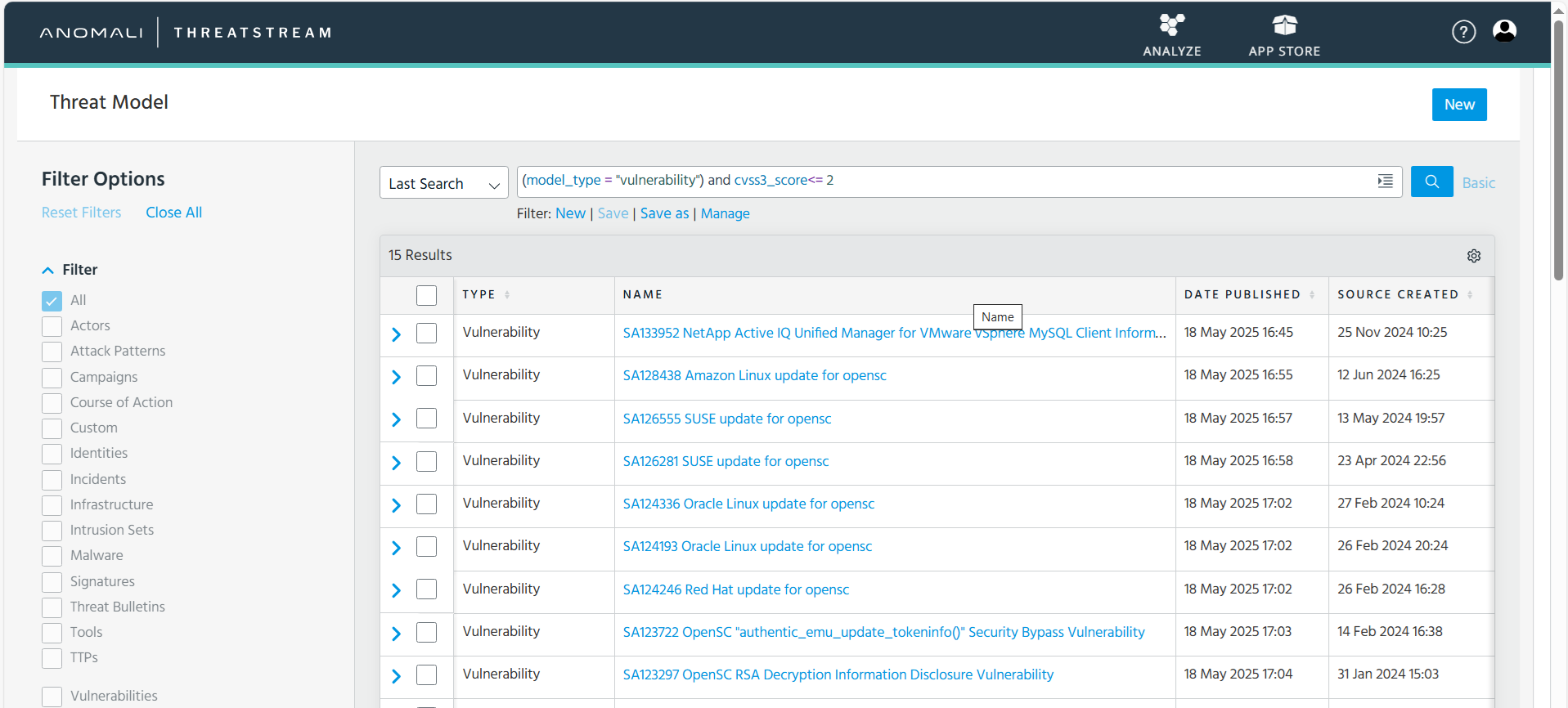1568x708 pixels.
Task: Open SA128438 Amazon Linux update for opensc
Action: point(754,375)
